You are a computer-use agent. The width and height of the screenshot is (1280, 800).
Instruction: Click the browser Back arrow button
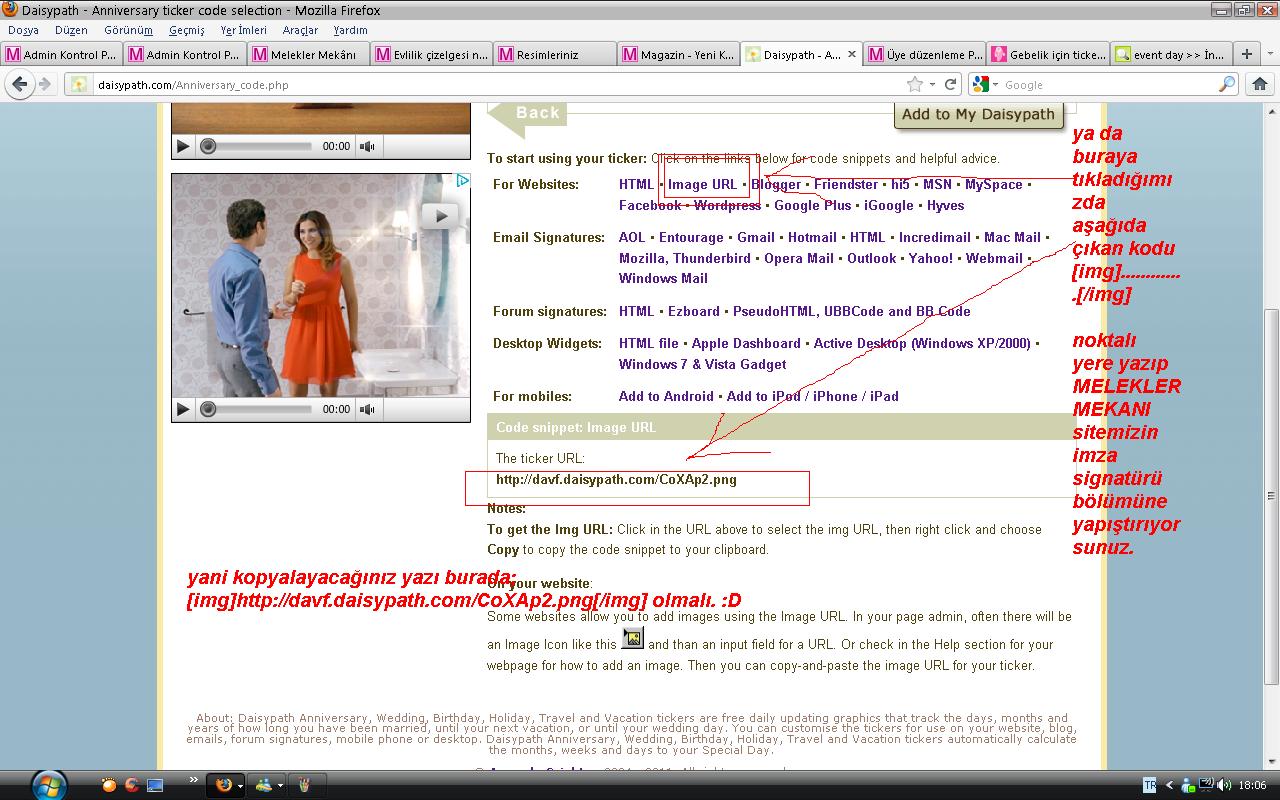(x=17, y=85)
